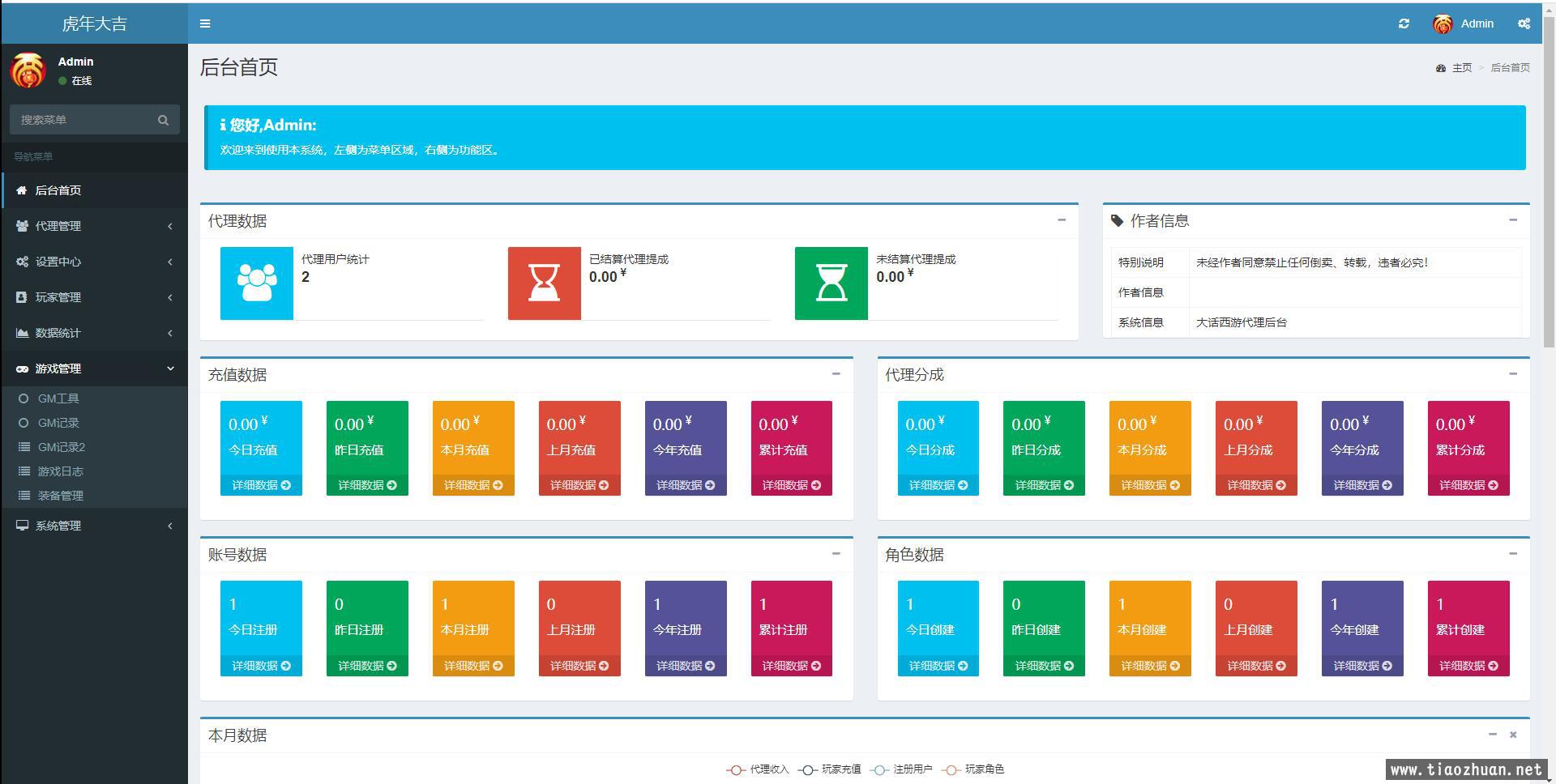The height and width of the screenshot is (784, 1556).
Task: Click the 未结算代理提成 hourglass icon
Action: tap(831, 283)
